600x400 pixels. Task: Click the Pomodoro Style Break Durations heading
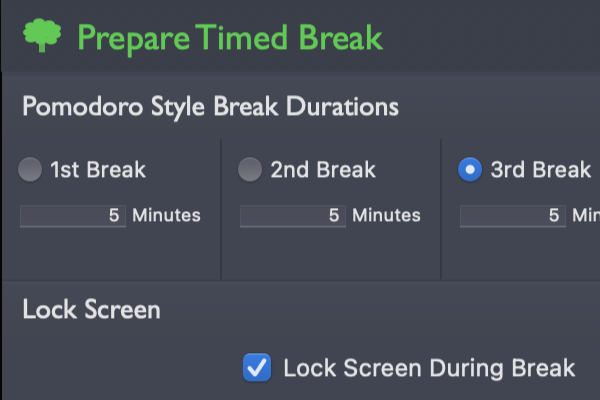tap(210, 107)
